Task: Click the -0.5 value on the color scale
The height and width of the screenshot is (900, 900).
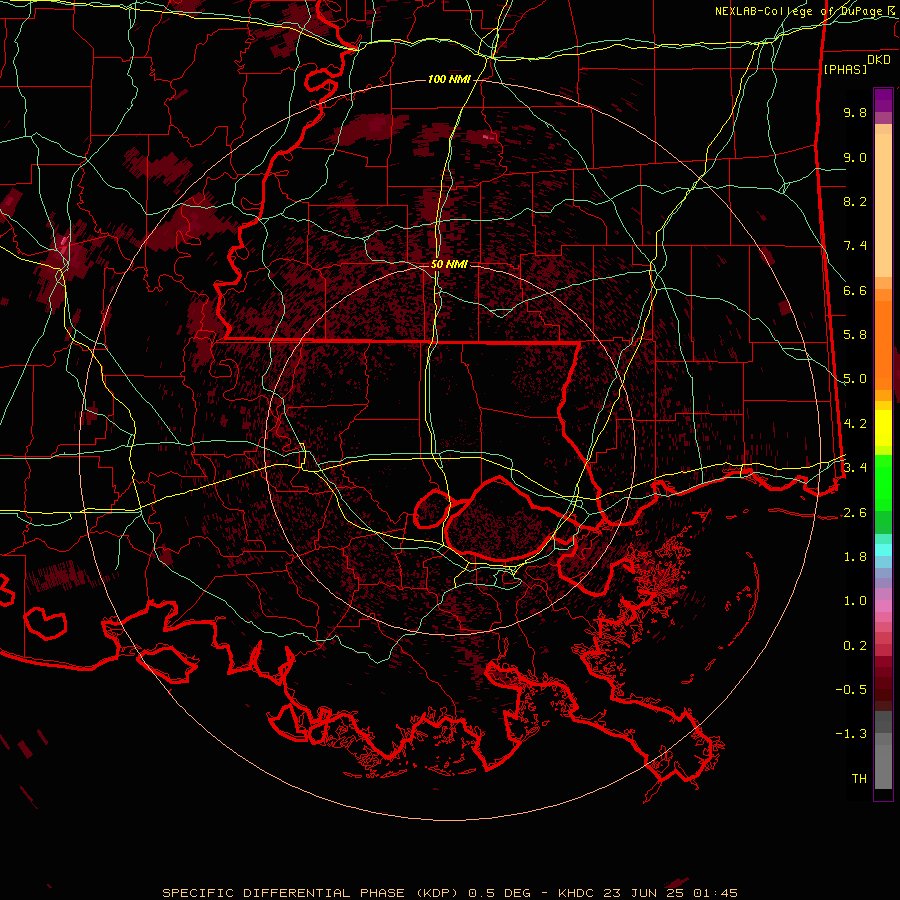Action: (851, 690)
